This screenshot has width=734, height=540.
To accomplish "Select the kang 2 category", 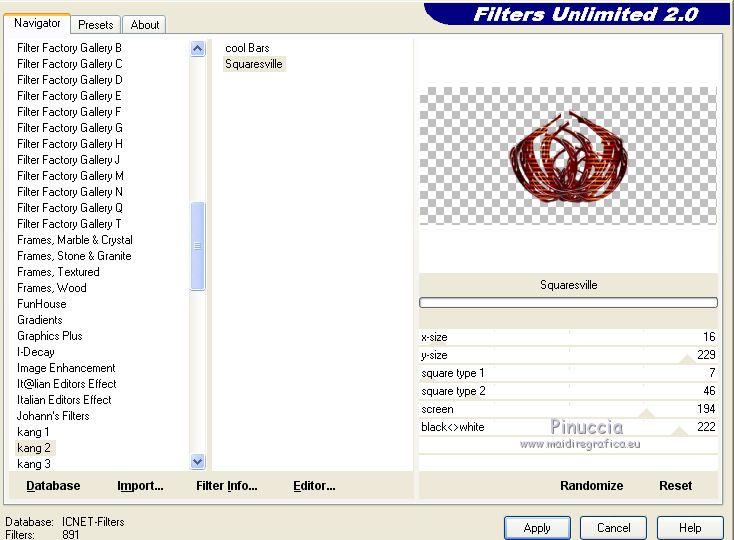I will (x=34, y=448).
